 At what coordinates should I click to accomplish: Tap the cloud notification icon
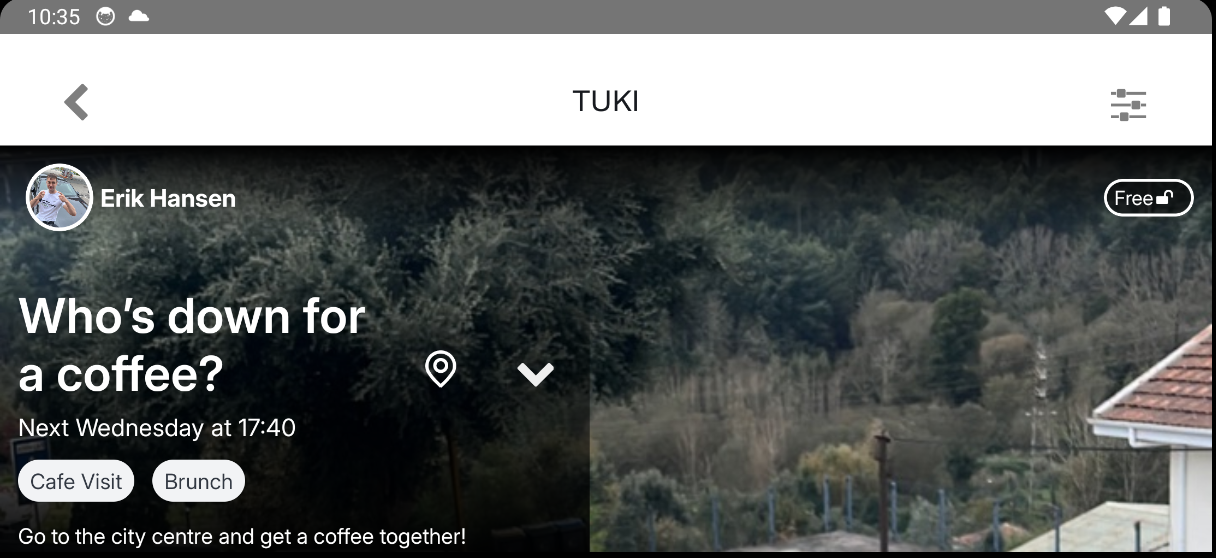[138, 16]
